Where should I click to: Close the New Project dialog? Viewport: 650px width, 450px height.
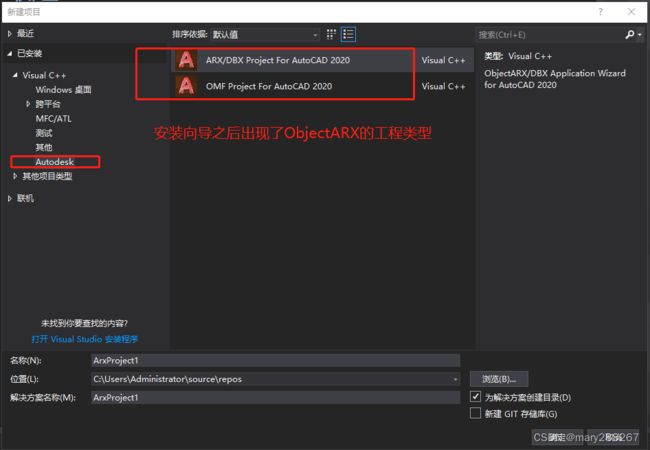(x=631, y=12)
